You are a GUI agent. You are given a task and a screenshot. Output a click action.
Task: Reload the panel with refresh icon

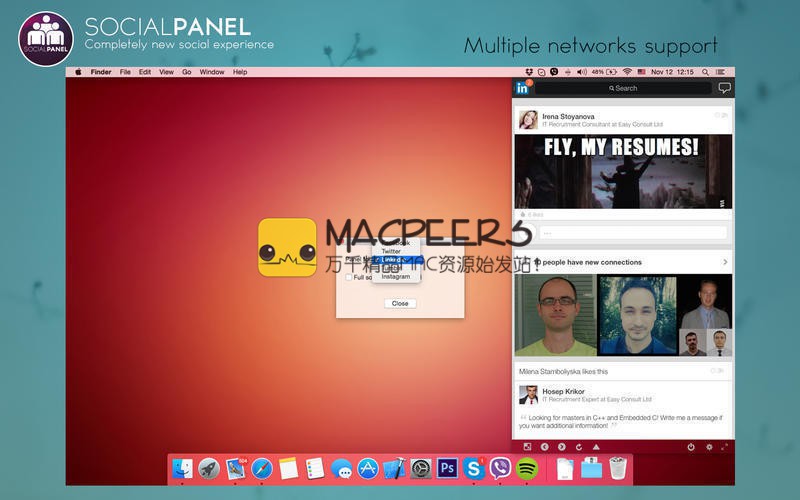[579, 446]
